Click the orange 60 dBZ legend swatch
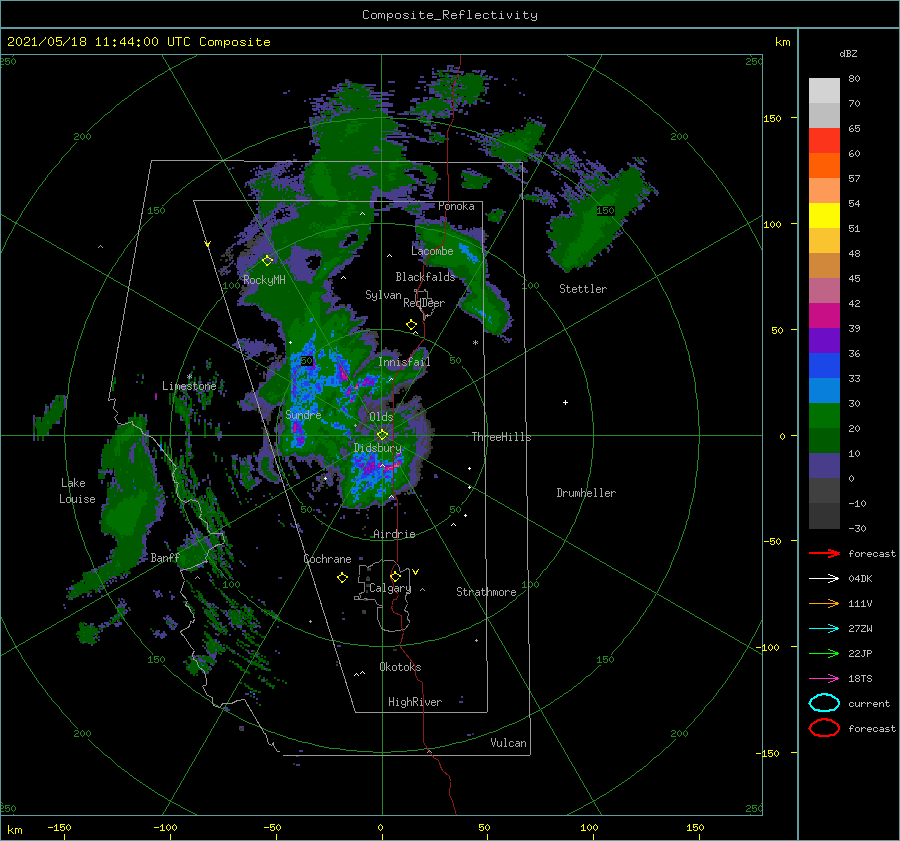900x841 pixels. coord(824,165)
